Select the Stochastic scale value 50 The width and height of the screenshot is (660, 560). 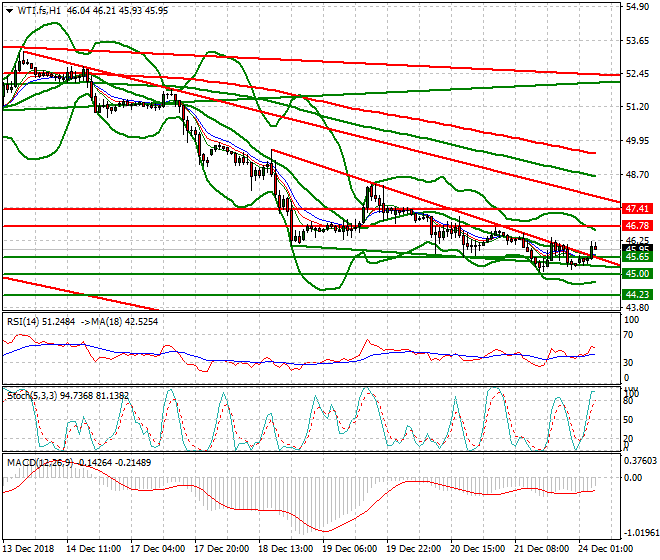[628, 420]
